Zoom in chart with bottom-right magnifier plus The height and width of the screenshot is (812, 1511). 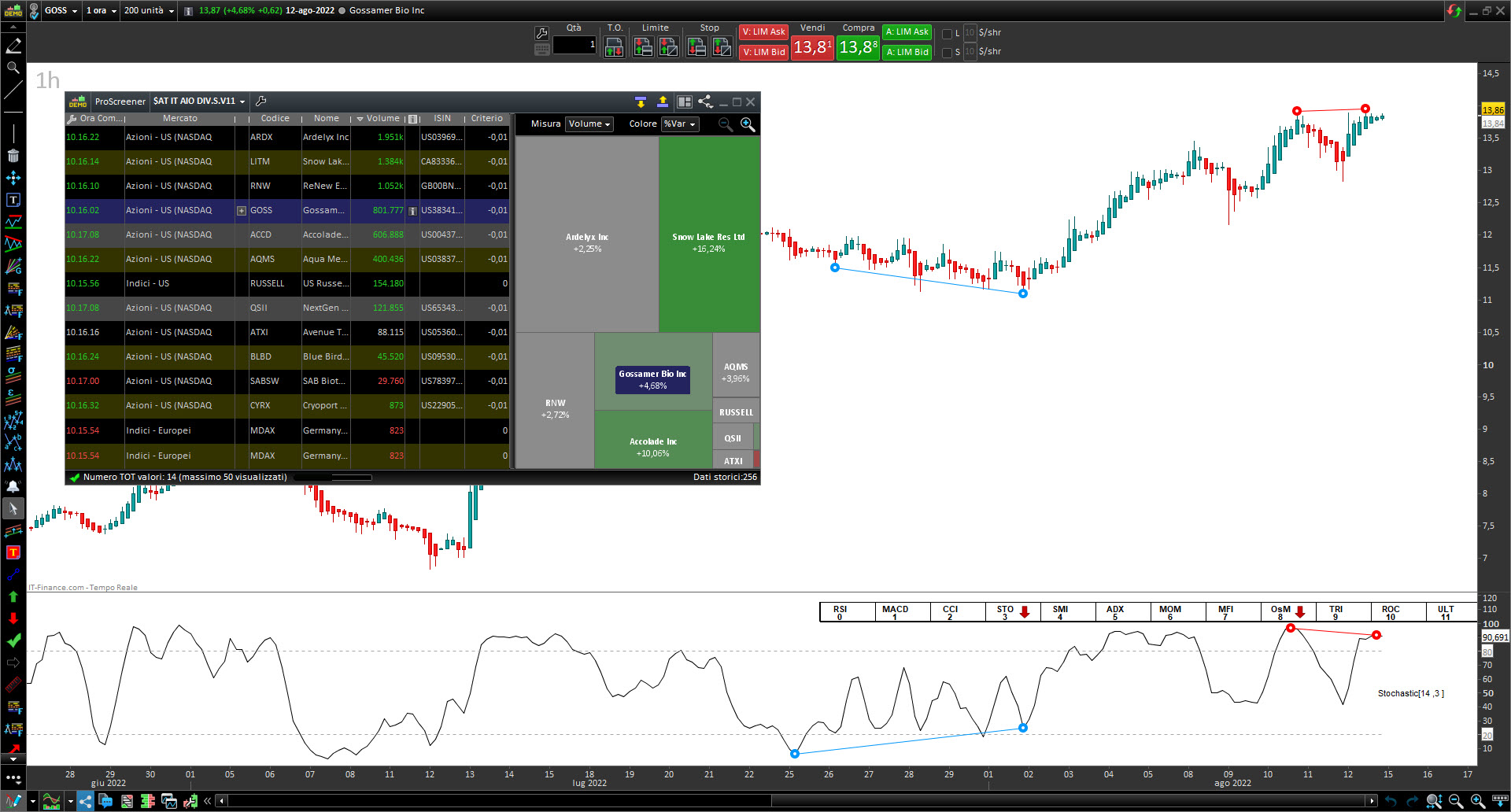coord(1477,801)
